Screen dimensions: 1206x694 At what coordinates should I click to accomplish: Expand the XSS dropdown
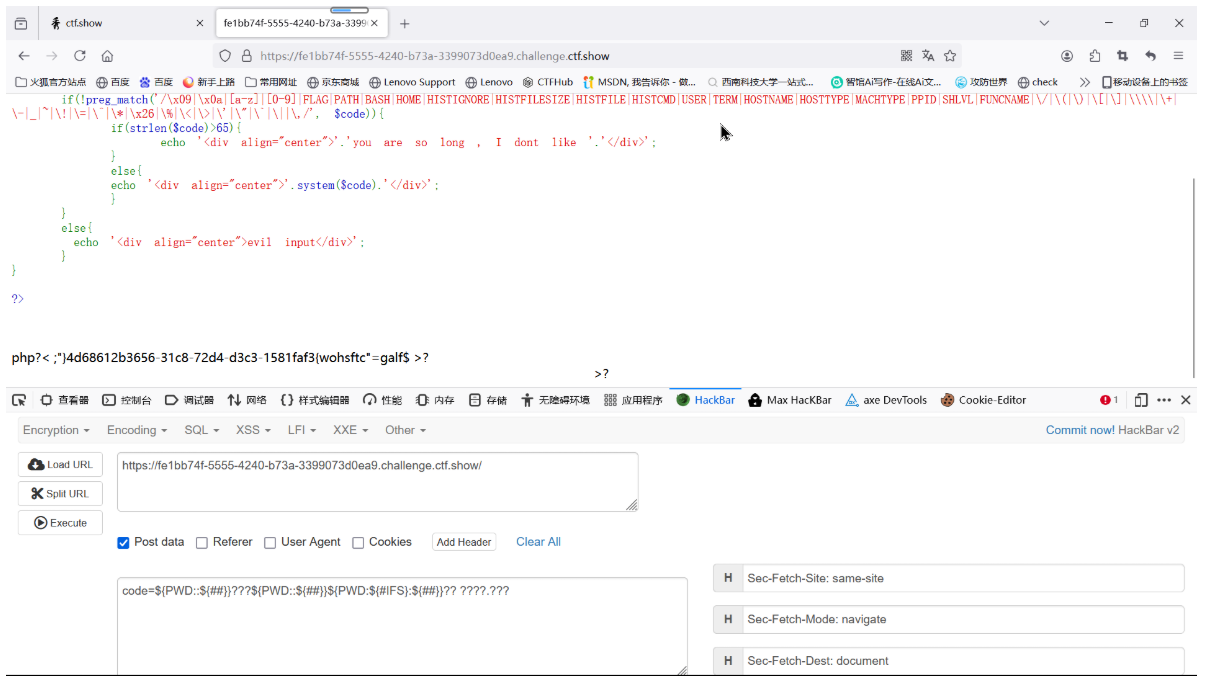click(x=254, y=430)
